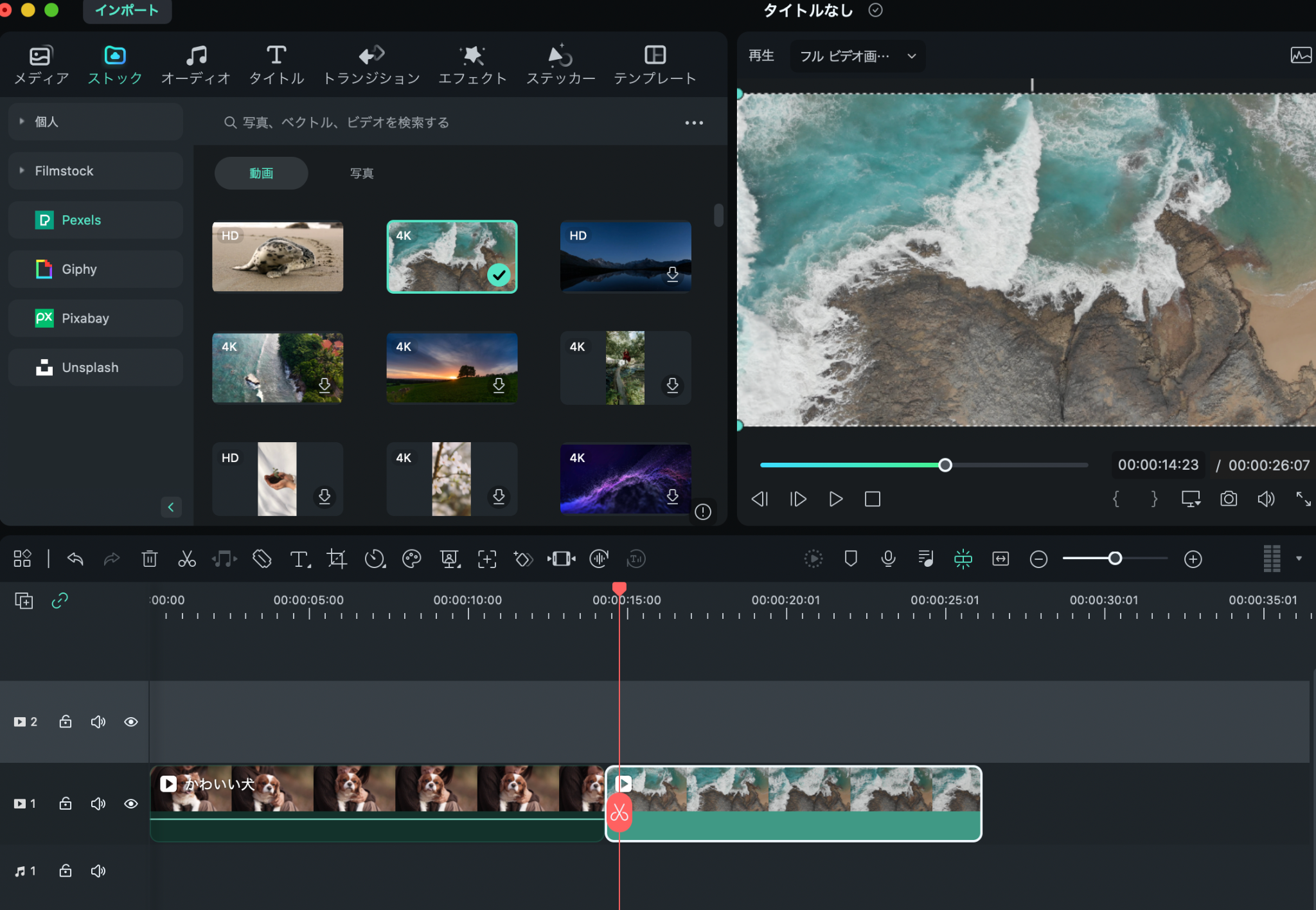This screenshot has width=1316, height=910.
Task: Select the Unsplash stock source
Action: pos(96,368)
